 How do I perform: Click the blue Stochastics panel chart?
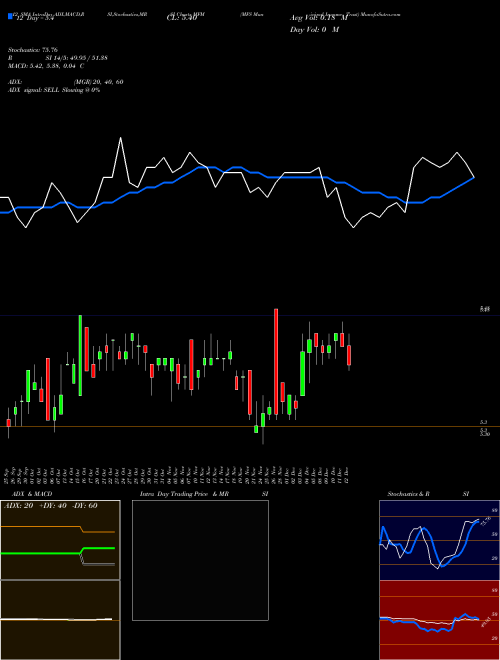[x=439, y=540]
